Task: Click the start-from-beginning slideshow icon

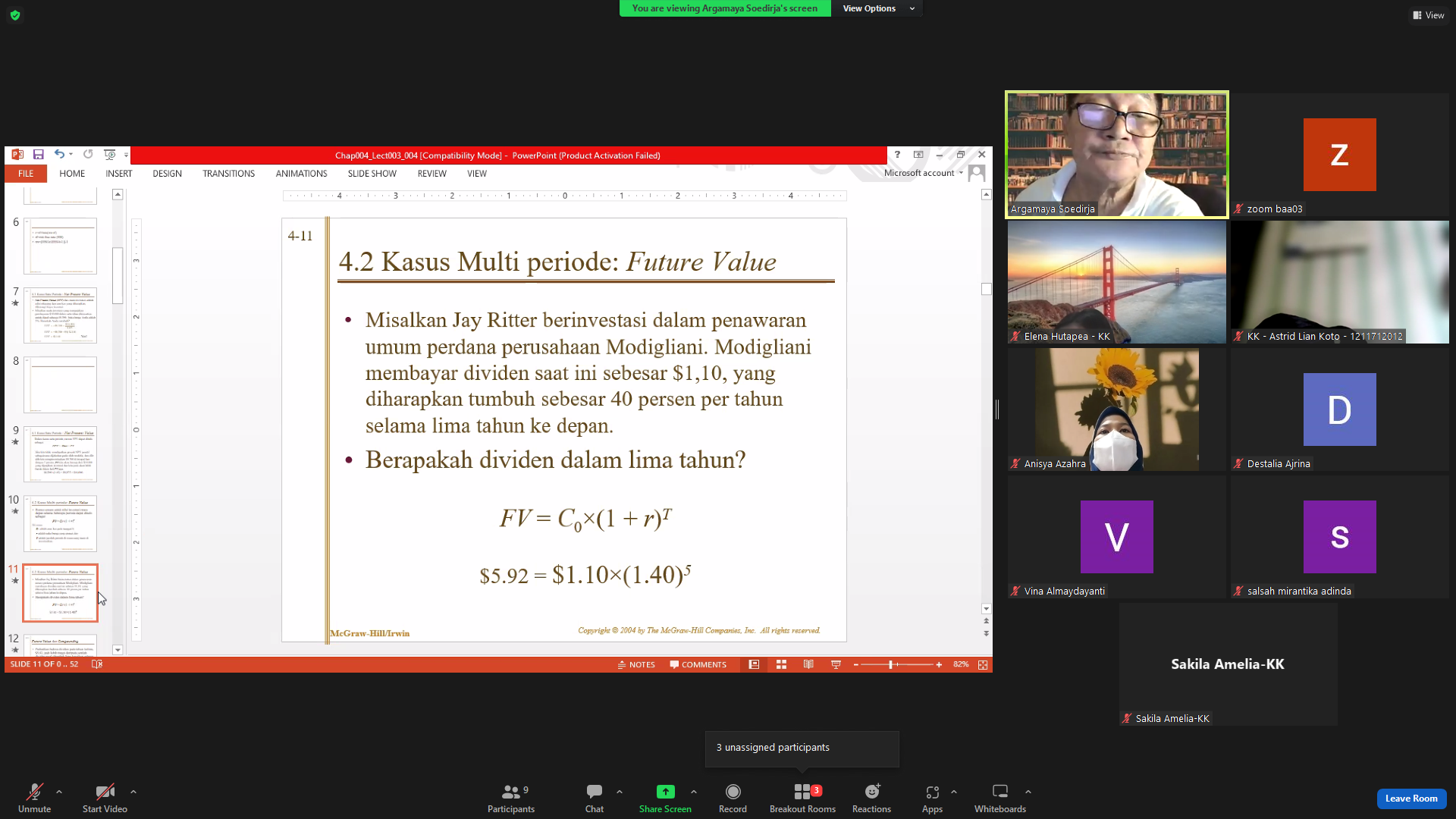Action: coord(110,155)
